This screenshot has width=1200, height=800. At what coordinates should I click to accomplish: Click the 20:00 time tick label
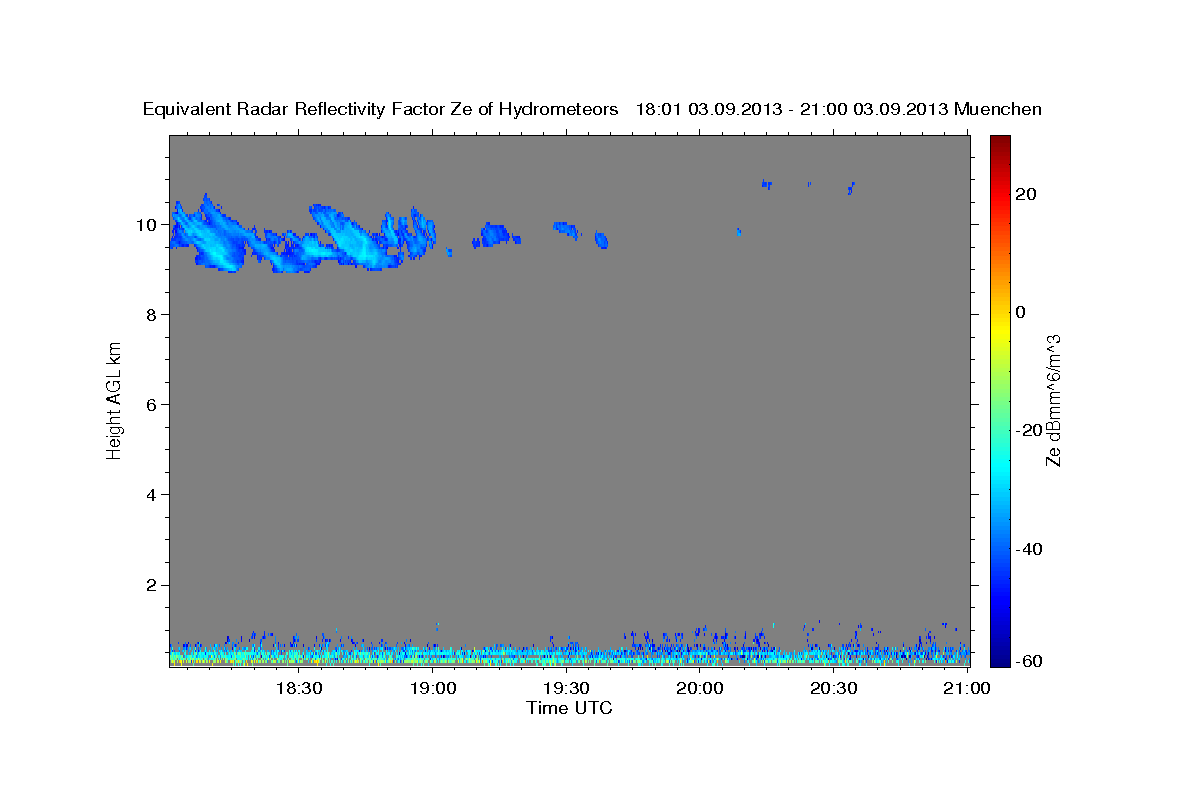coord(700,688)
